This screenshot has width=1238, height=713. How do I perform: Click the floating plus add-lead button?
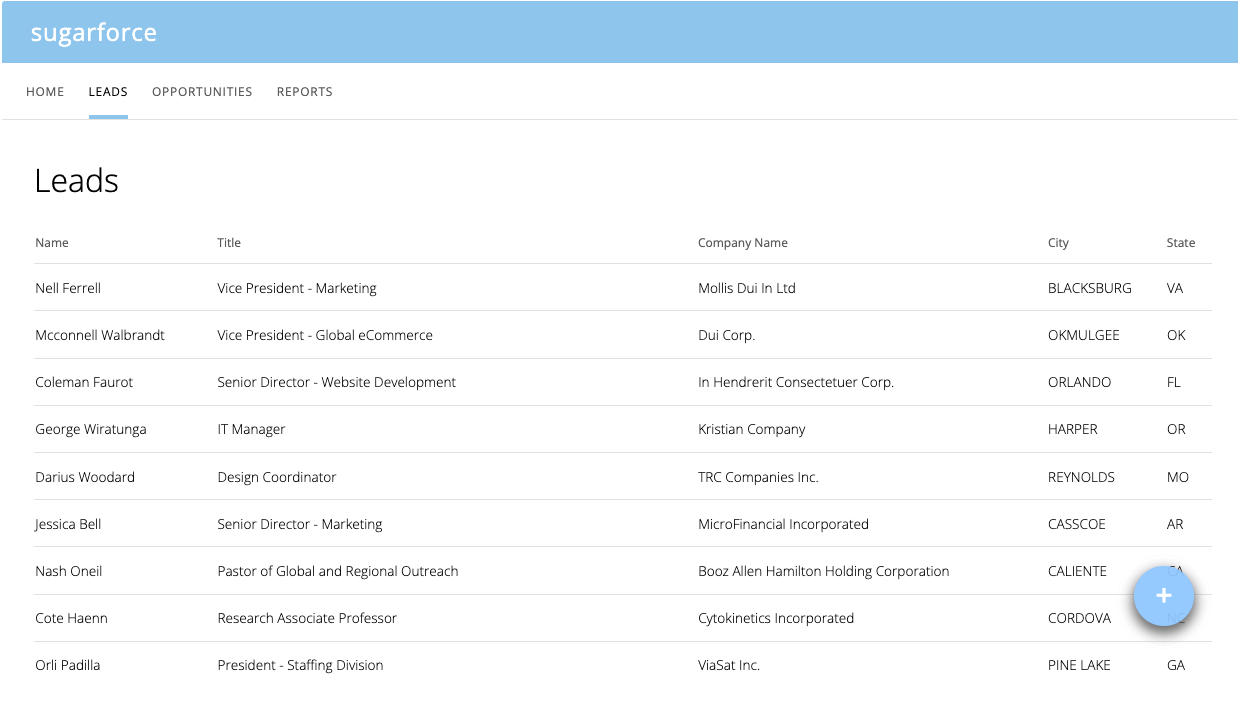pyautogui.click(x=1163, y=596)
